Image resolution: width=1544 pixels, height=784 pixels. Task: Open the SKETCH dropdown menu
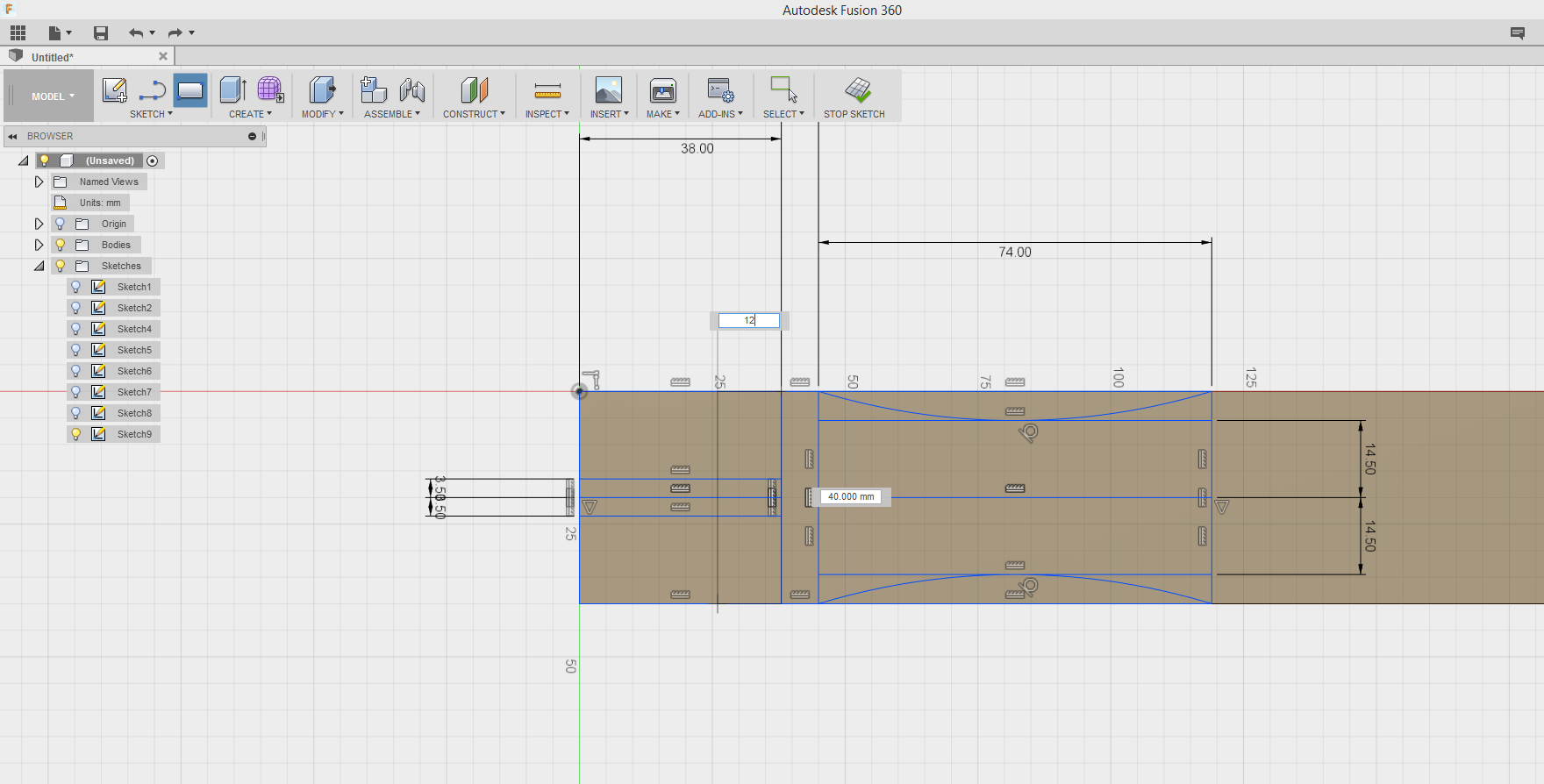pos(151,114)
